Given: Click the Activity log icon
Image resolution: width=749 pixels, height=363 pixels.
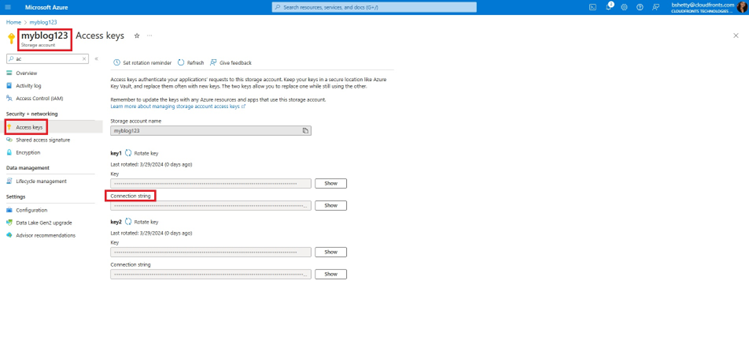Looking at the screenshot, I should coord(9,85).
